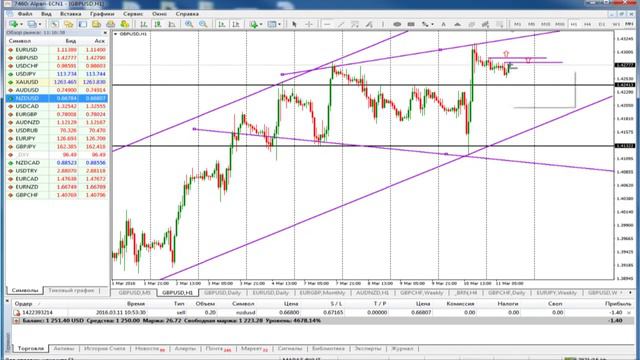Toggle the Terminal window icon
The image size is (640, 360).
[96, 24]
